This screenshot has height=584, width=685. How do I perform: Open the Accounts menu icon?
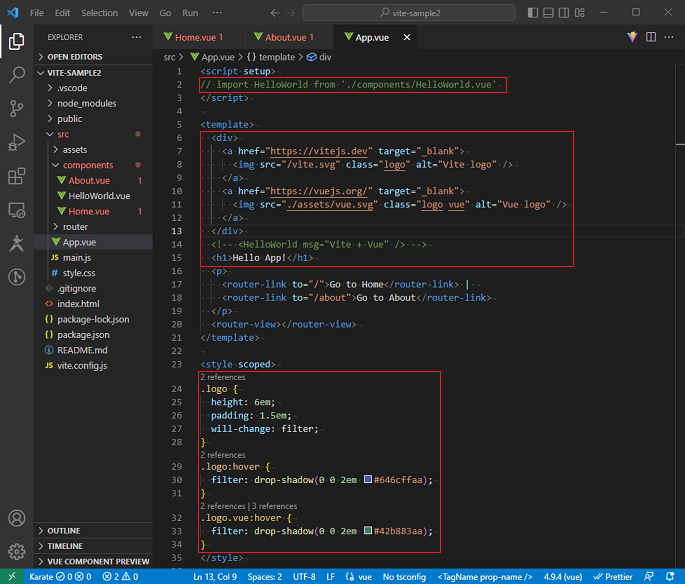pos(17,518)
